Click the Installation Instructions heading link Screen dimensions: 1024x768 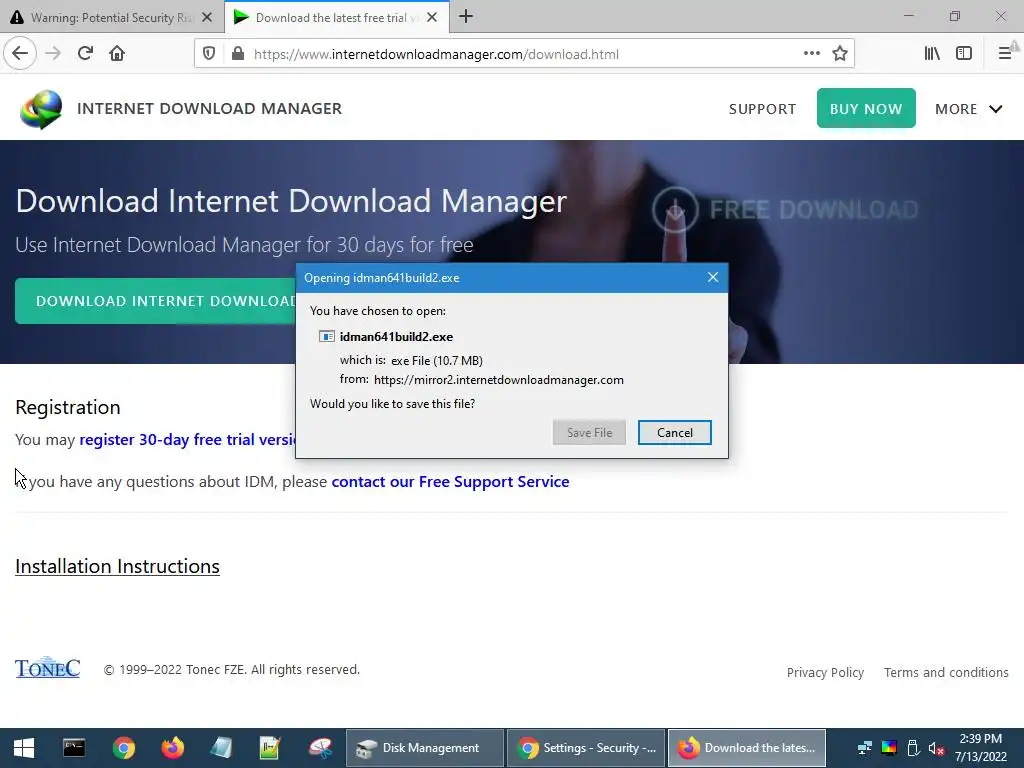[x=118, y=566]
